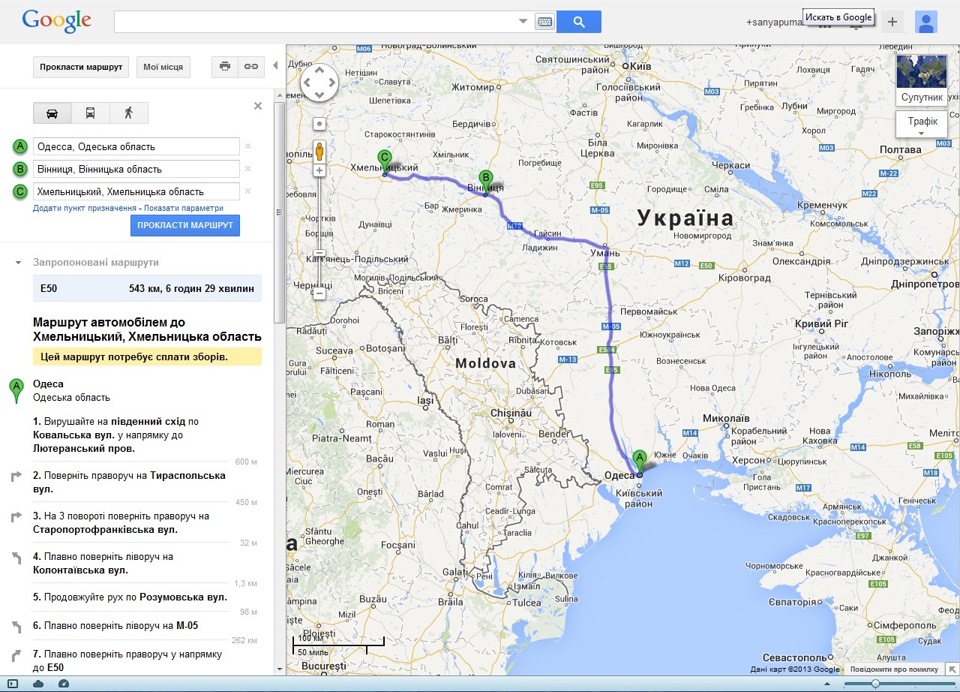Click step 2 turn onto Тираспольська вул.
Viewport: 960px width, 692px height.
129,482
